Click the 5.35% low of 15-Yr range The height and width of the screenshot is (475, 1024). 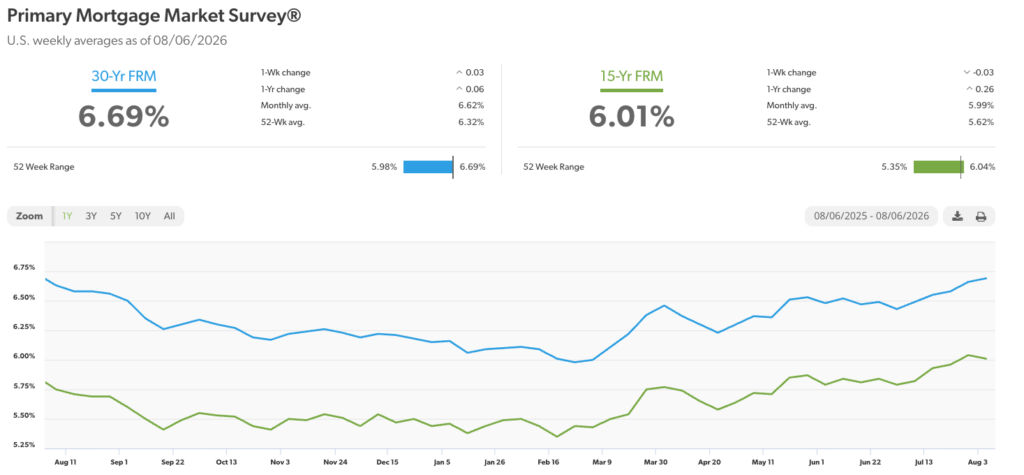click(x=894, y=167)
